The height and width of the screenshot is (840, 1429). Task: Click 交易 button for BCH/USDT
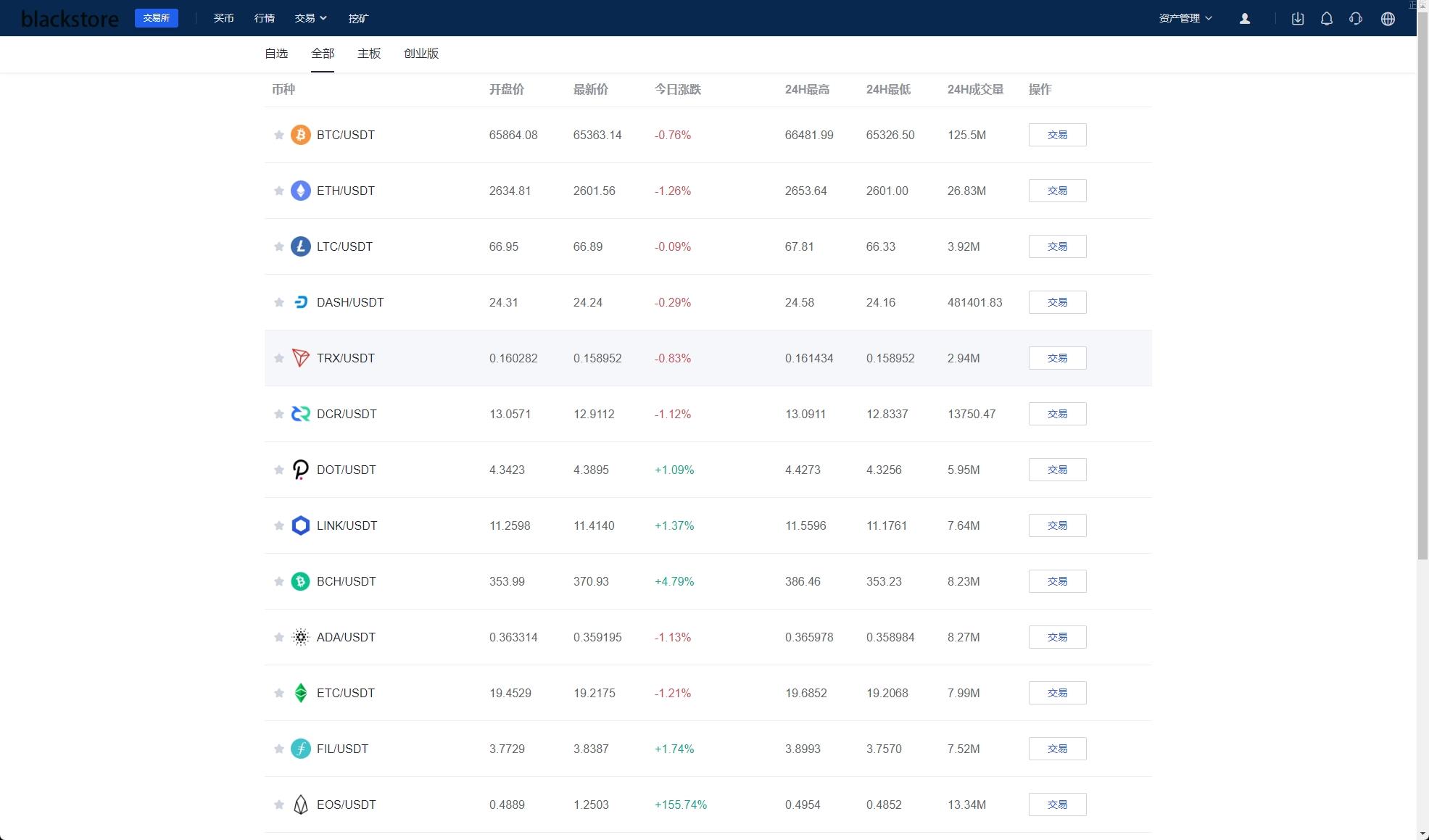click(x=1056, y=581)
